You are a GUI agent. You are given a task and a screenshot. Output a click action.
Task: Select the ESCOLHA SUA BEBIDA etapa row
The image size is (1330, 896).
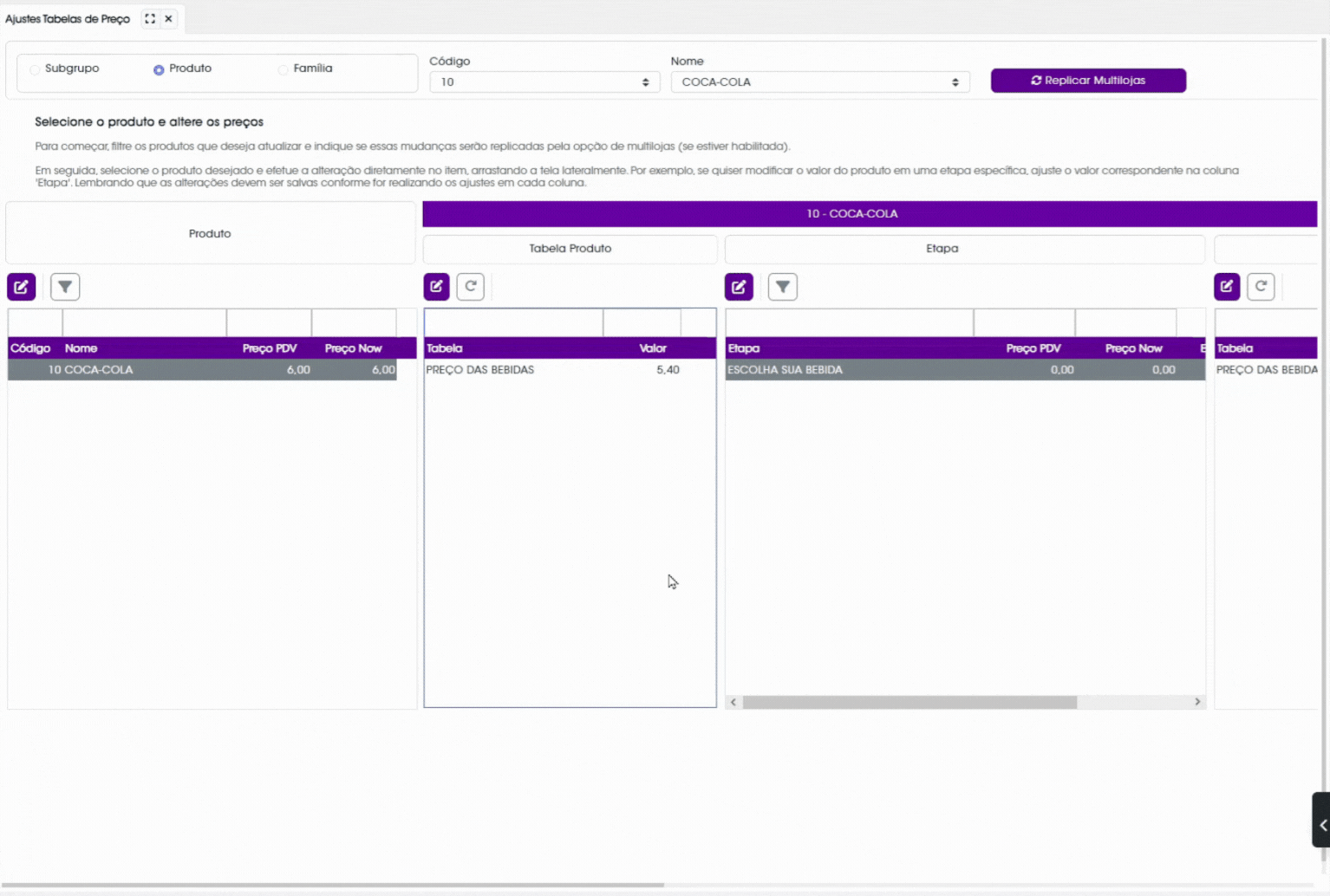coord(965,369)
